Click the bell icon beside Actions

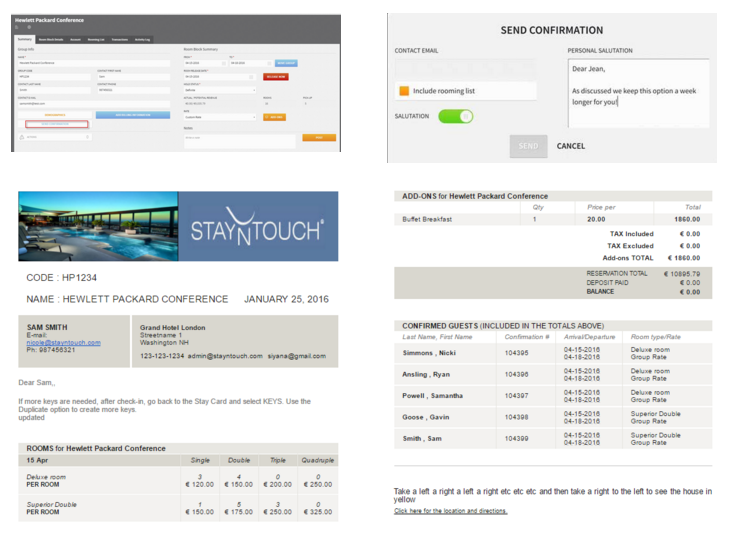[22, 137]
